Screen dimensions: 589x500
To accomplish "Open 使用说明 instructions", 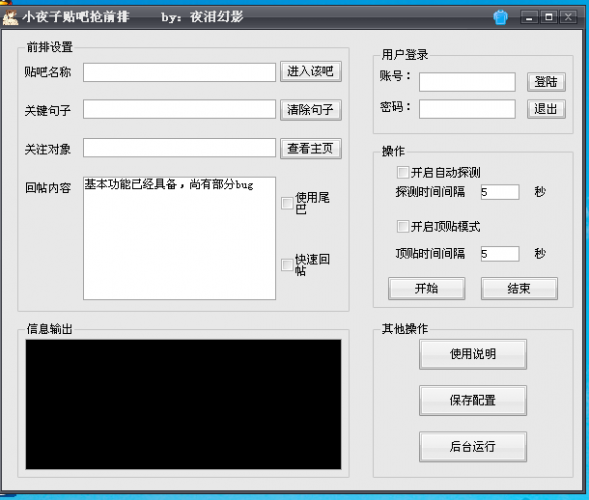I will (473, 354).
